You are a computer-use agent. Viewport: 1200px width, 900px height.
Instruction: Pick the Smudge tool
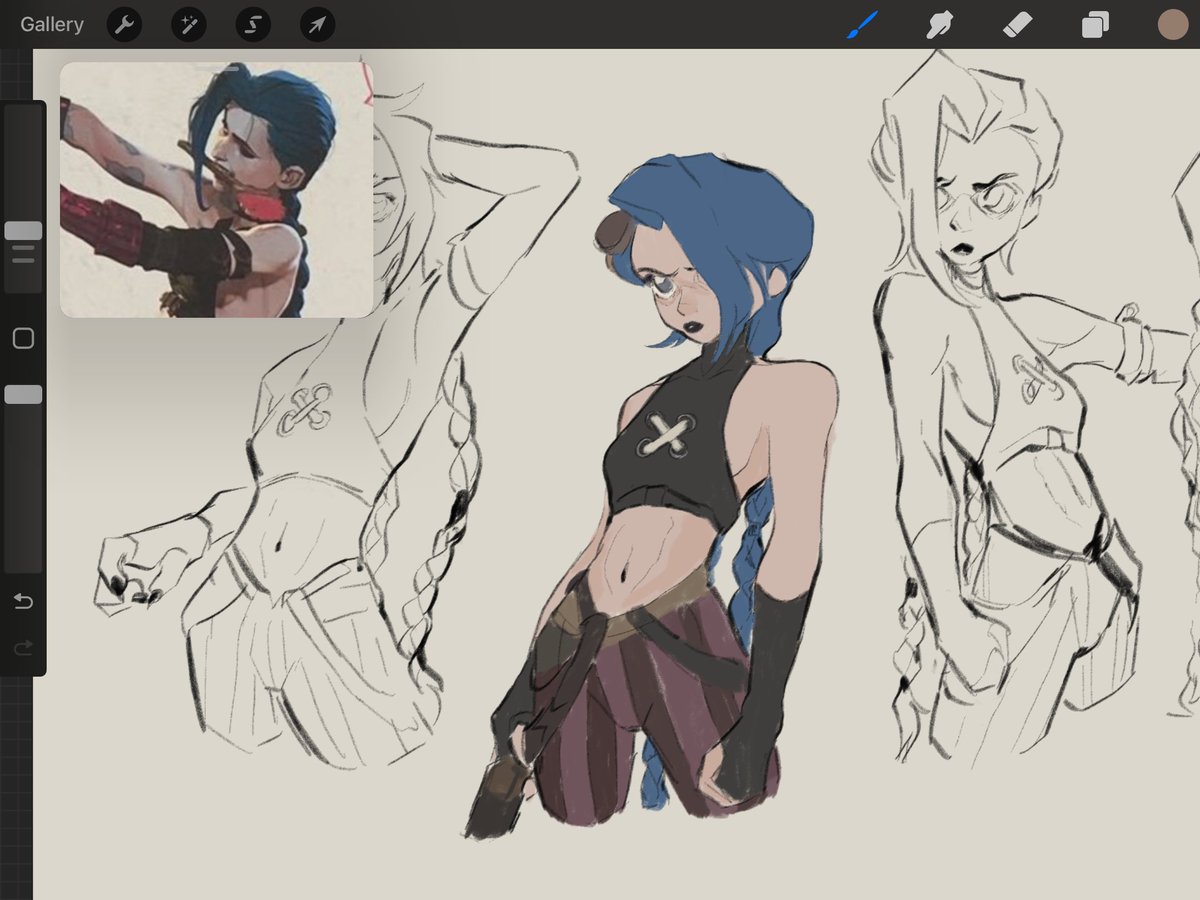click(940, 24)
